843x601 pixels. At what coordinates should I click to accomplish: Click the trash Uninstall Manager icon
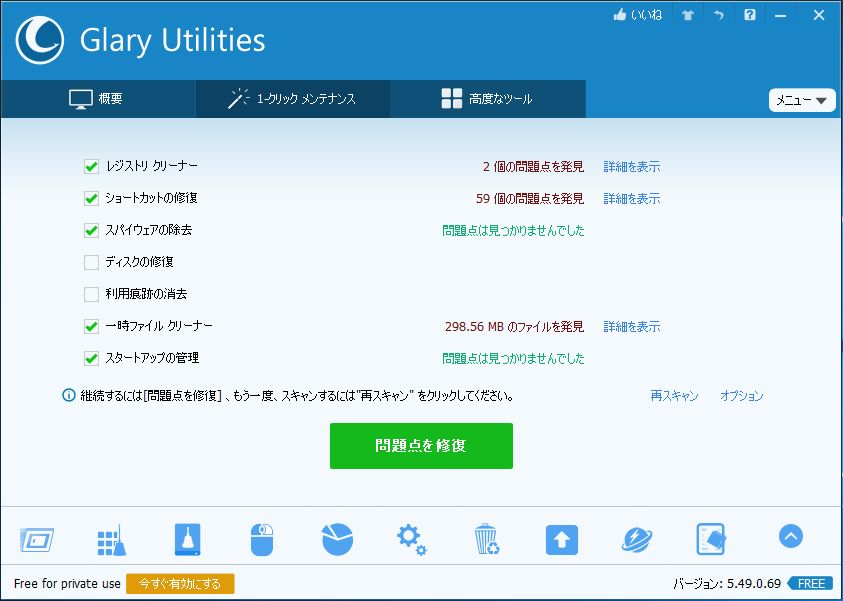click(x=486, y=537)
